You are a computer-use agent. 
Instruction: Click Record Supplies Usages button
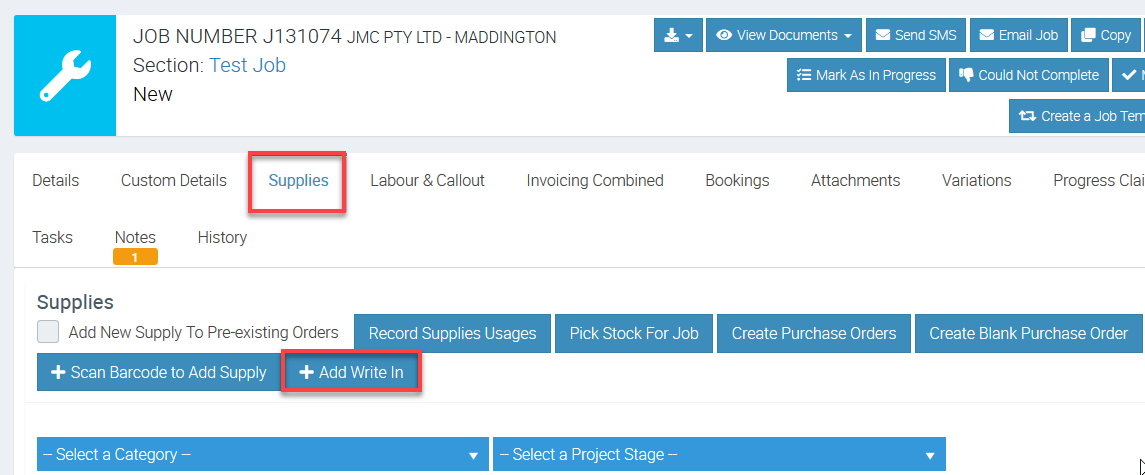click(452, 333)
